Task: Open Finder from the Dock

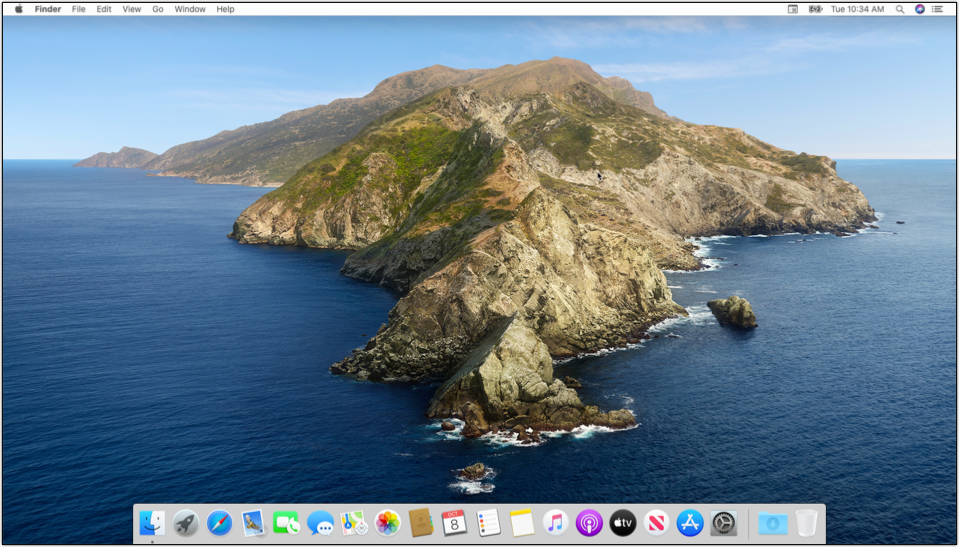Action: click(x=152, y=523)
